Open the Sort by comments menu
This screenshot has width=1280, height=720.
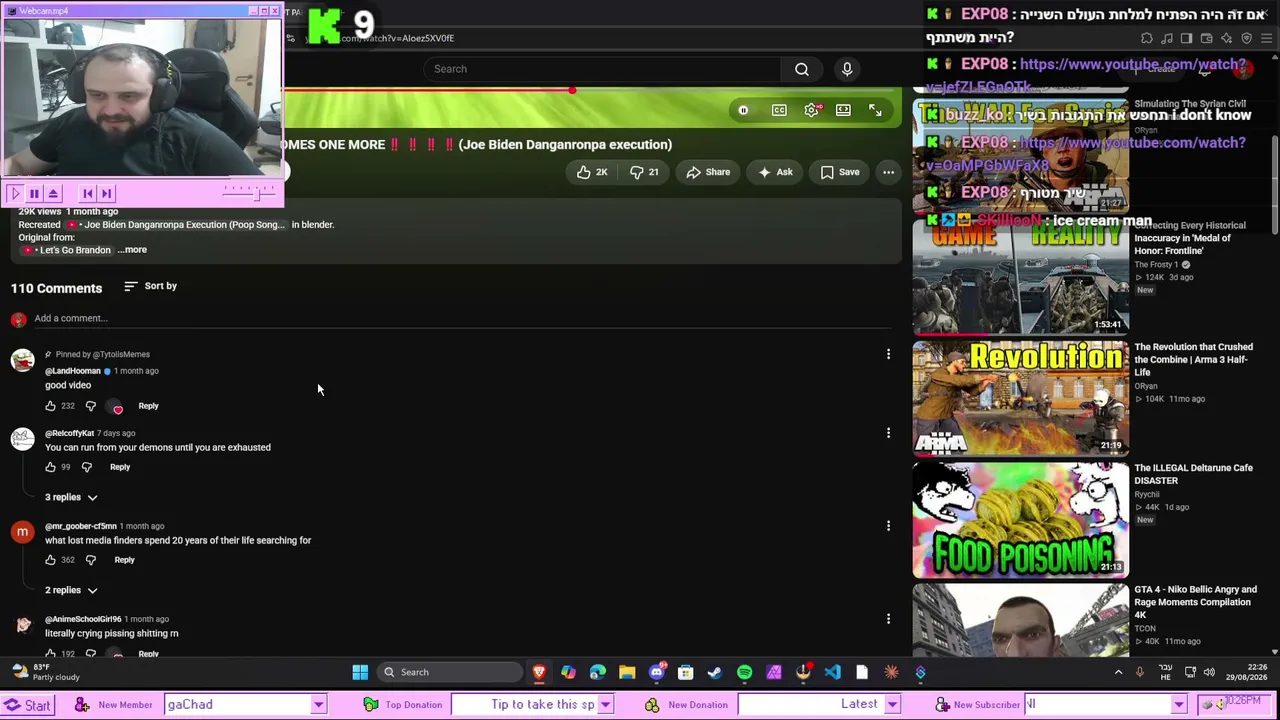[x=150, y=286]
